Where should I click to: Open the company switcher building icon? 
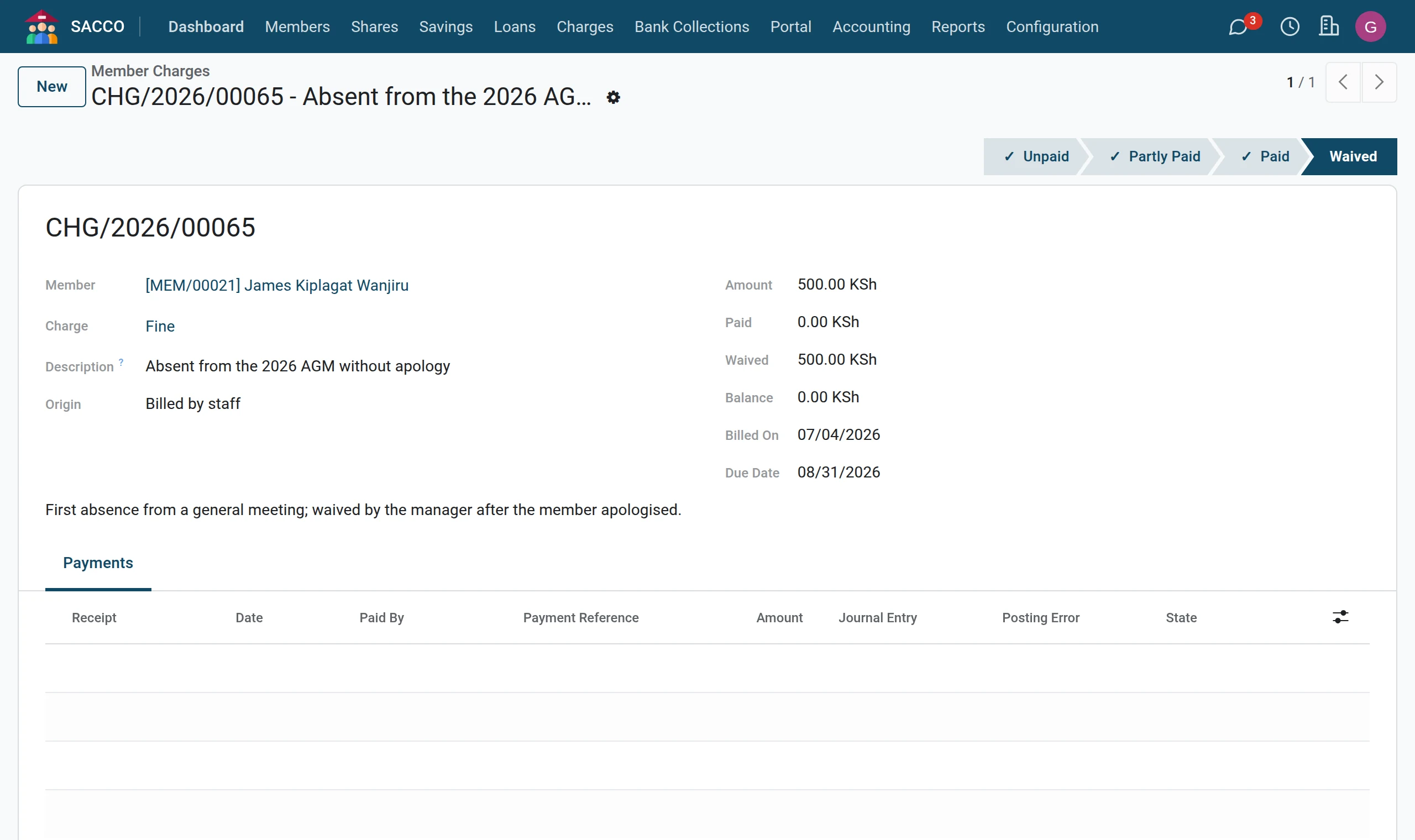click(x=1328, y=27)
